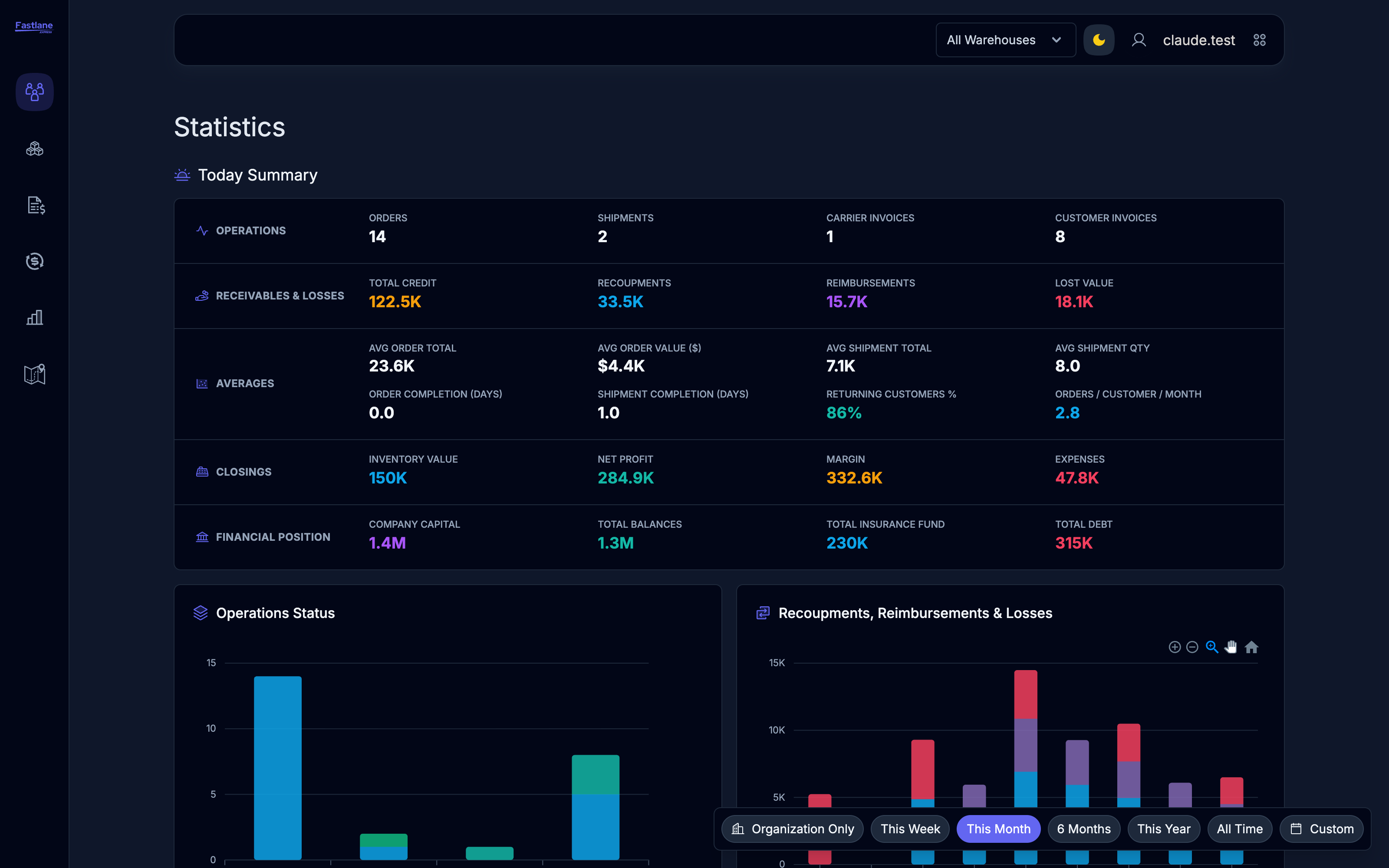Click the chart zoom-in plus icon
The width and height of the screenshot is (1389, 868).
pyautogui.click(x=1175, y=647)
